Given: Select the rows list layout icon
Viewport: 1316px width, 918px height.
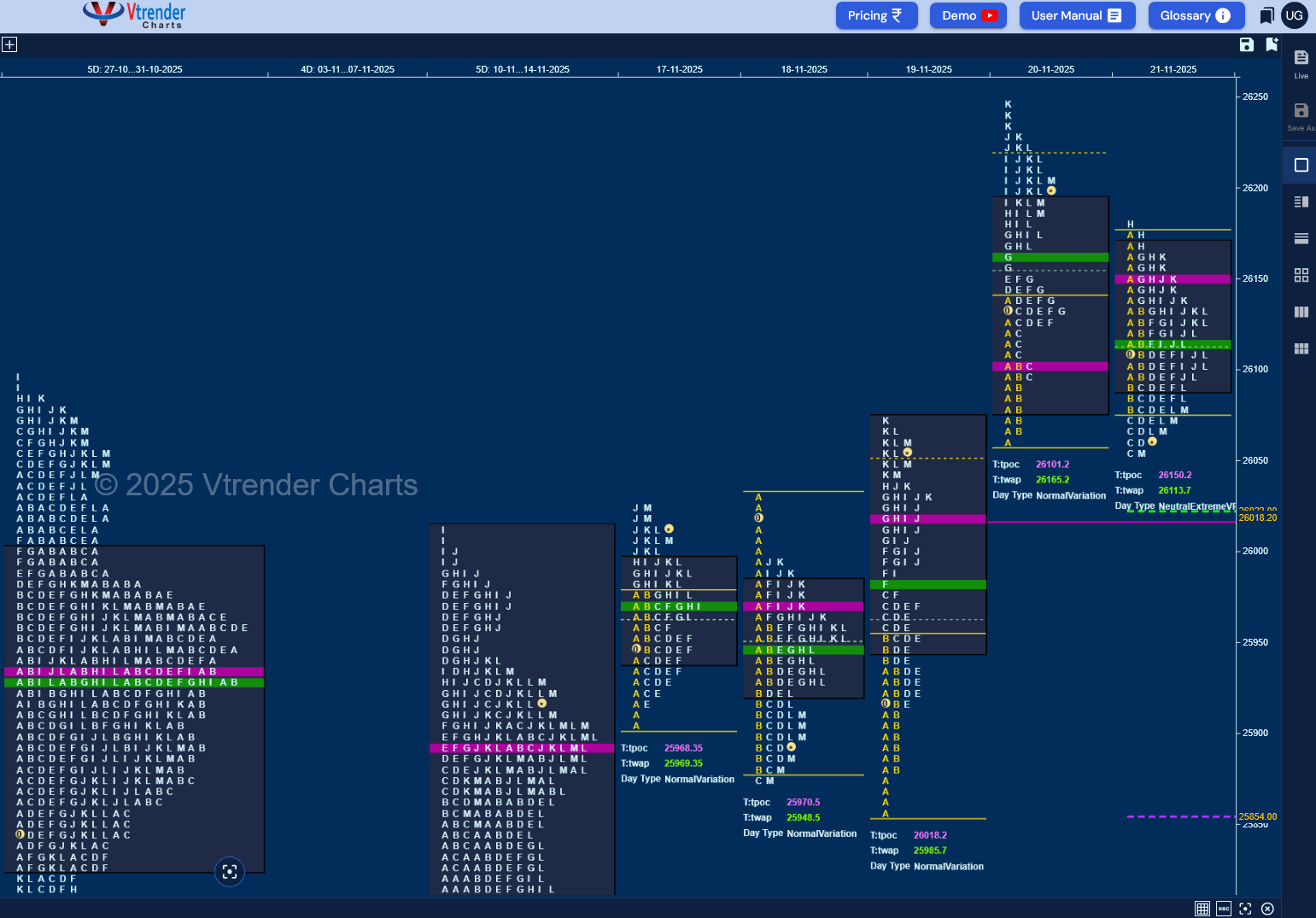Looking at the screenshot, I should tap(1301, 238).
